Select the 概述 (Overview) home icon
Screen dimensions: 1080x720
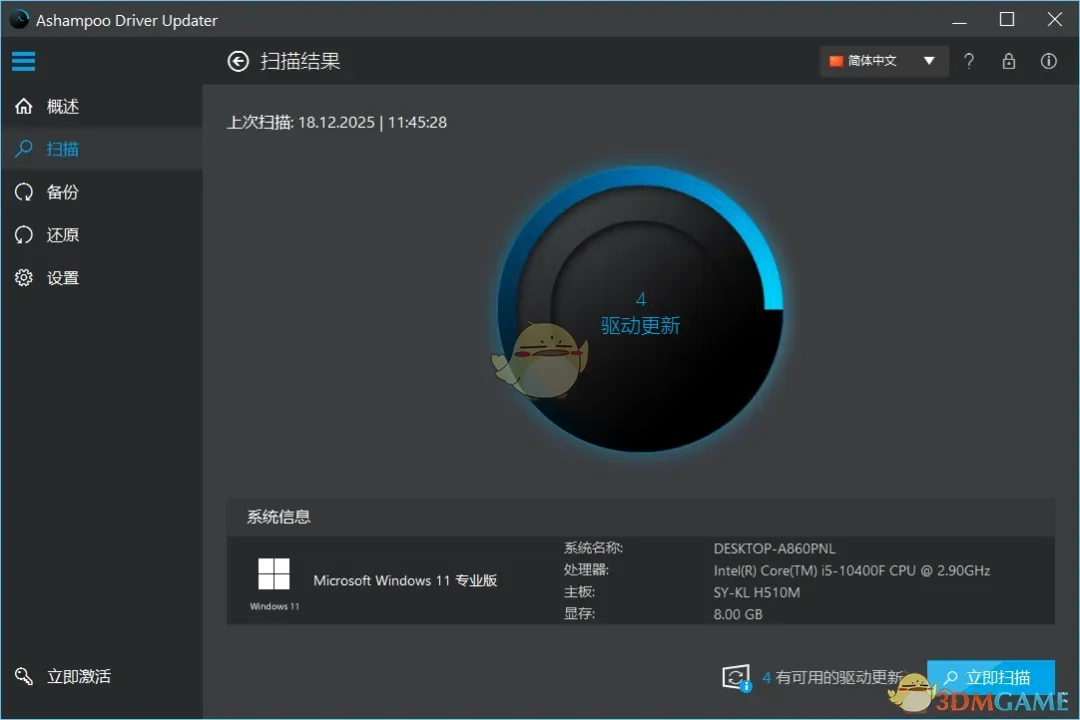[x=23, y=105]
